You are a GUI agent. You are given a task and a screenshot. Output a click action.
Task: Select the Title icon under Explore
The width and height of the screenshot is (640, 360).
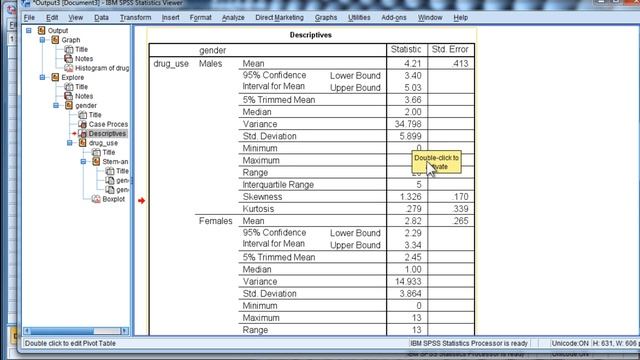(x=69, y=87)
